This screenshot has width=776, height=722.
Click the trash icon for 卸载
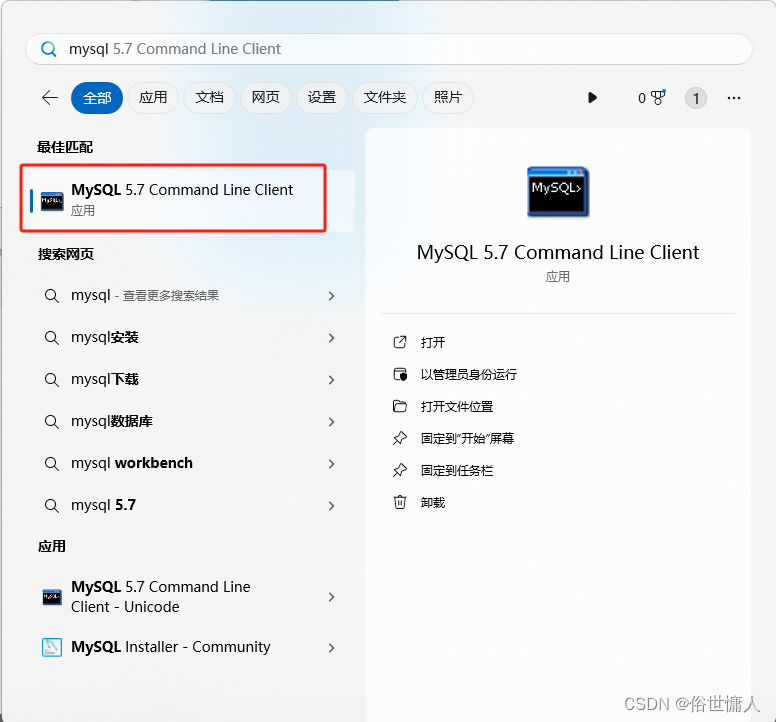pos(400,502)
